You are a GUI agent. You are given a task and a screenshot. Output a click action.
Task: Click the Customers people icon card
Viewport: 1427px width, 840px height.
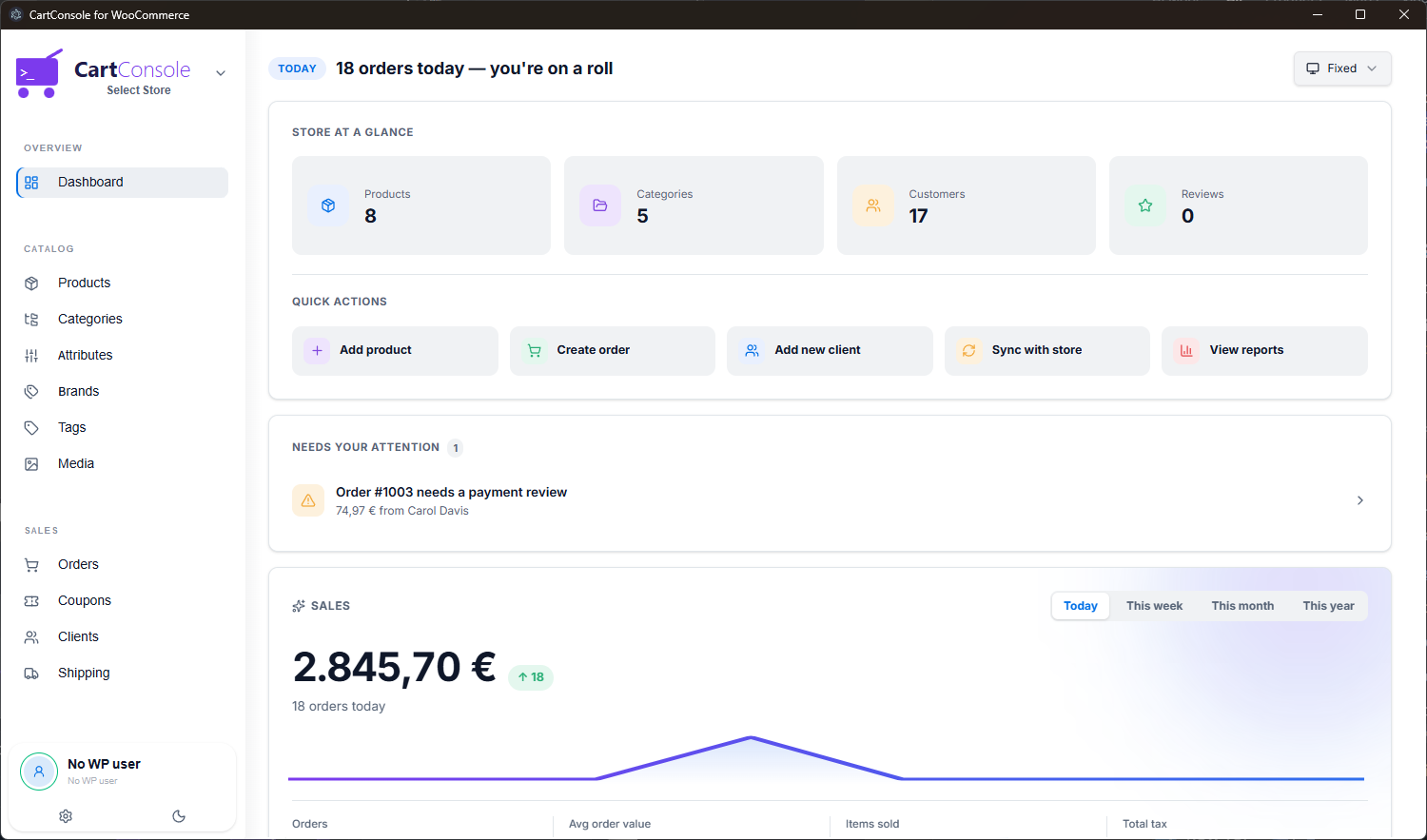(x=873, y=205)
